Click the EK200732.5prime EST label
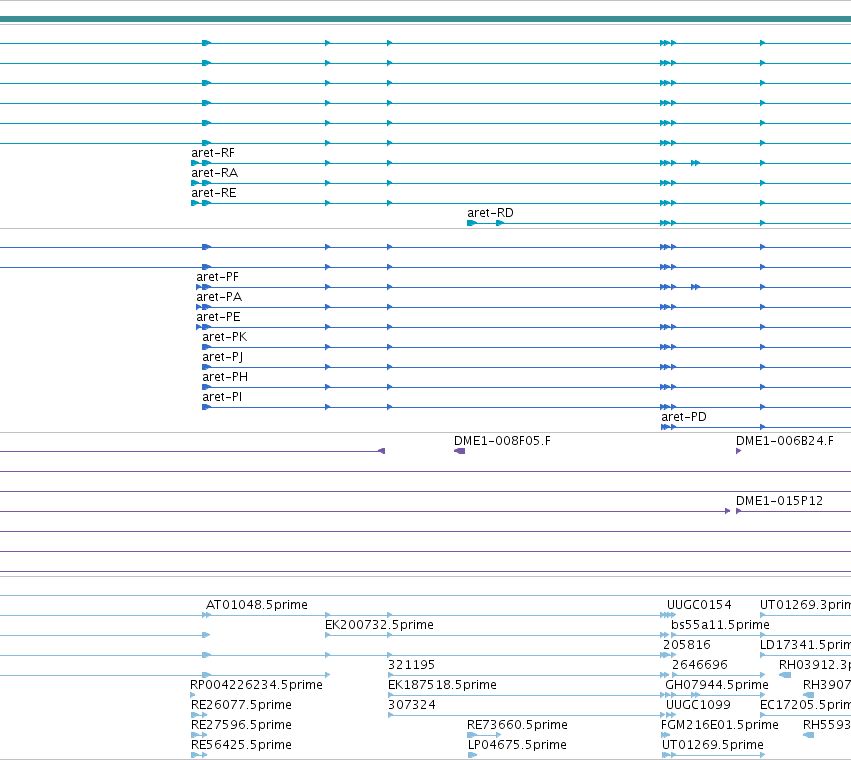This screenshot has width=851, height=760. click(379, 625)
